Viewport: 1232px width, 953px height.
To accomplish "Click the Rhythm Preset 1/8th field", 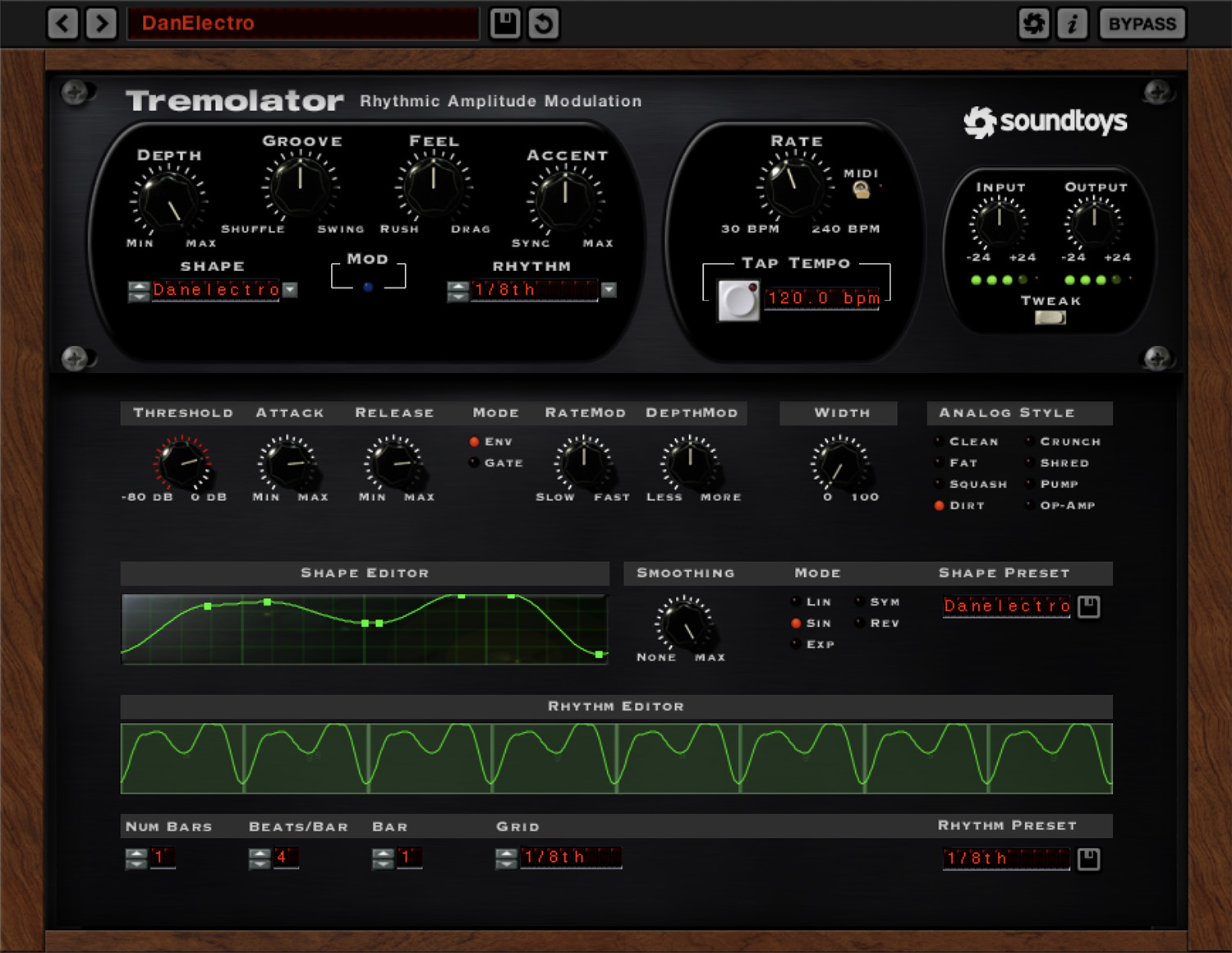I will point(1007,859).
